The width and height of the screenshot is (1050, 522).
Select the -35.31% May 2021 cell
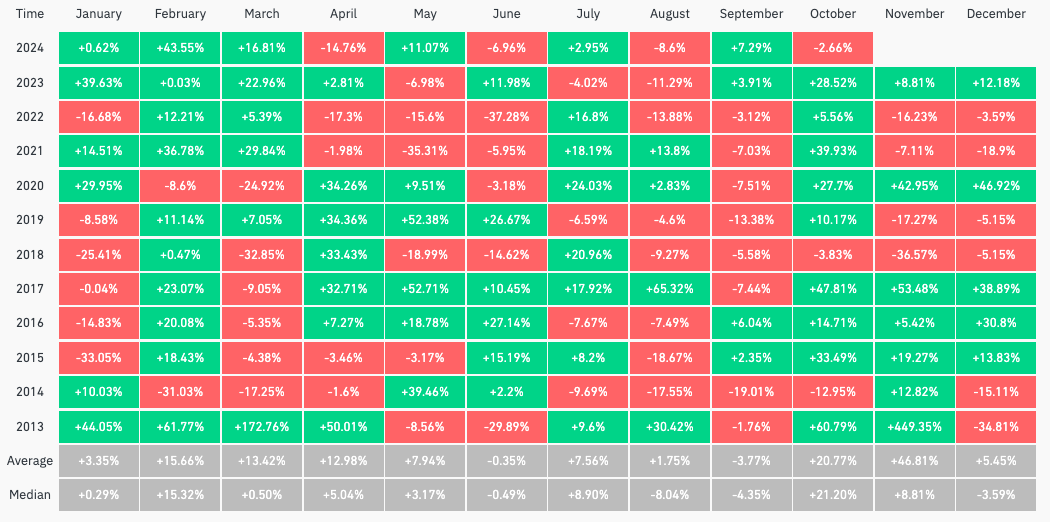click(x=425, y=151)
